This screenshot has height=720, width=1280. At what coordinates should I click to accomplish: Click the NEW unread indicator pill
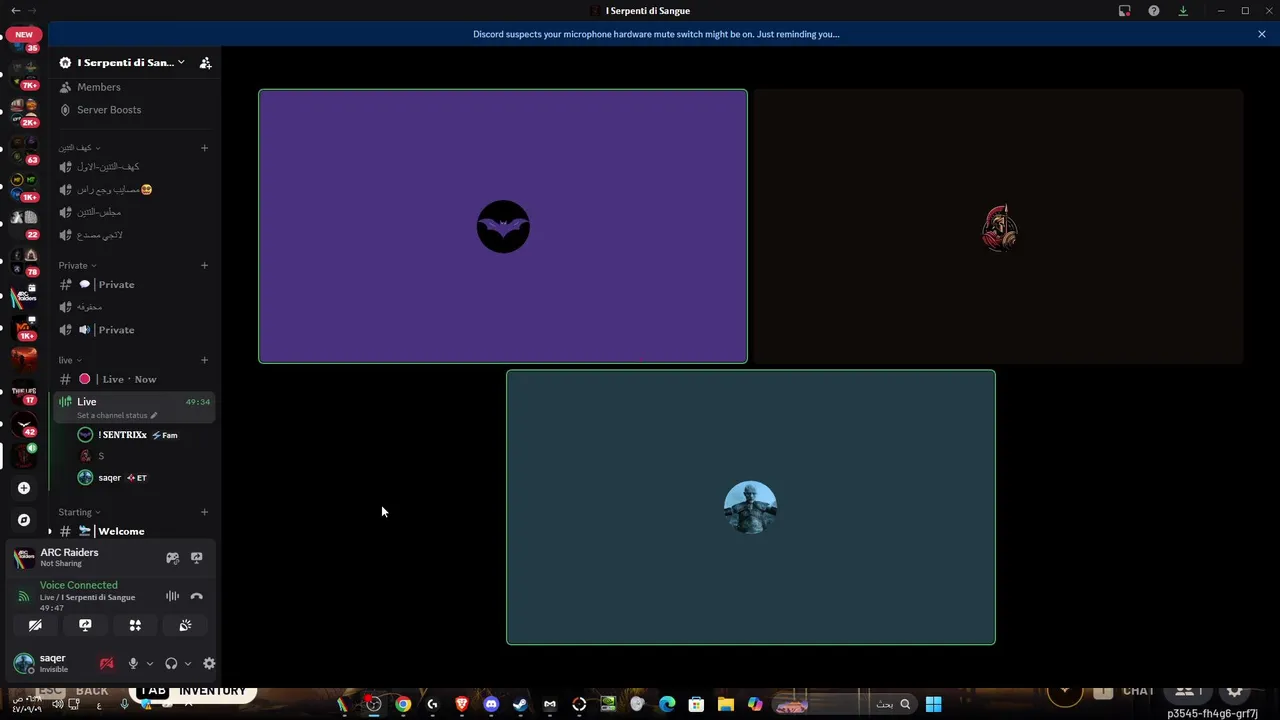[x=23, y=34]
